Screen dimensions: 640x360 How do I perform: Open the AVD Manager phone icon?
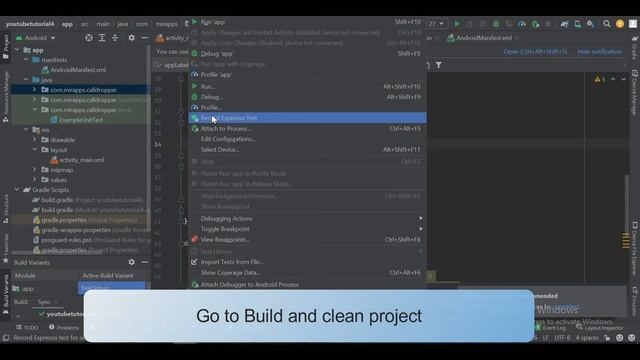(578, 24)
